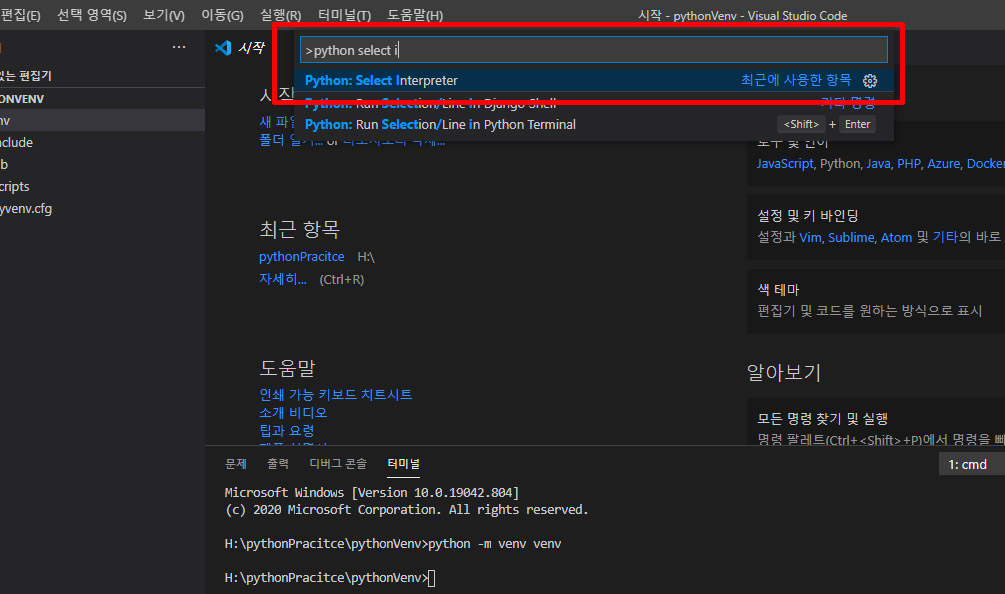Open the 도움말(H) menu

pos(415,15)
